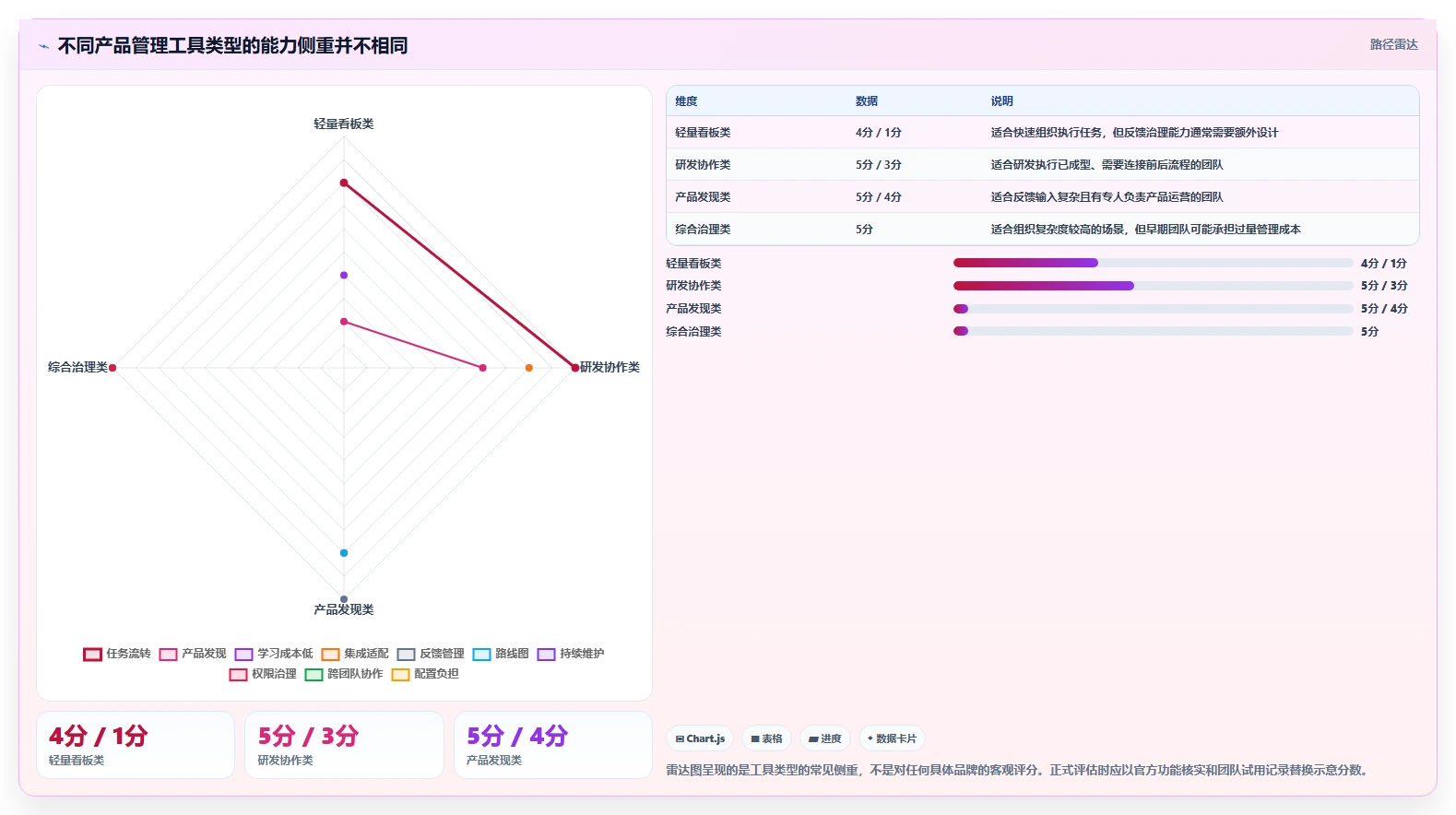Toggle 权限治理 legend series
1456x815 pixels.
pyautogui.click(x=263, y=674)
